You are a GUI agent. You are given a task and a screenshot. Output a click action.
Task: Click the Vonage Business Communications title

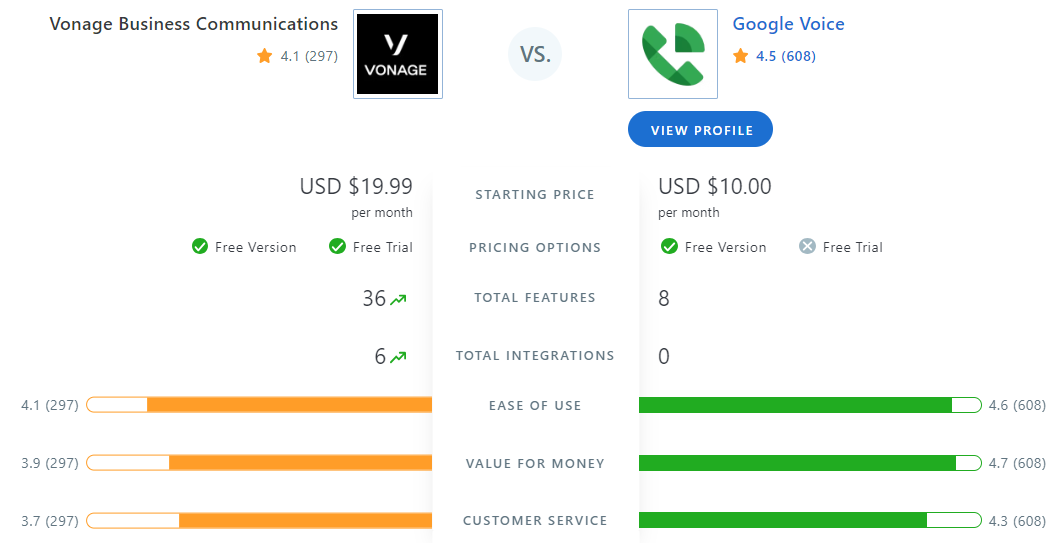[x=194, y=24]
